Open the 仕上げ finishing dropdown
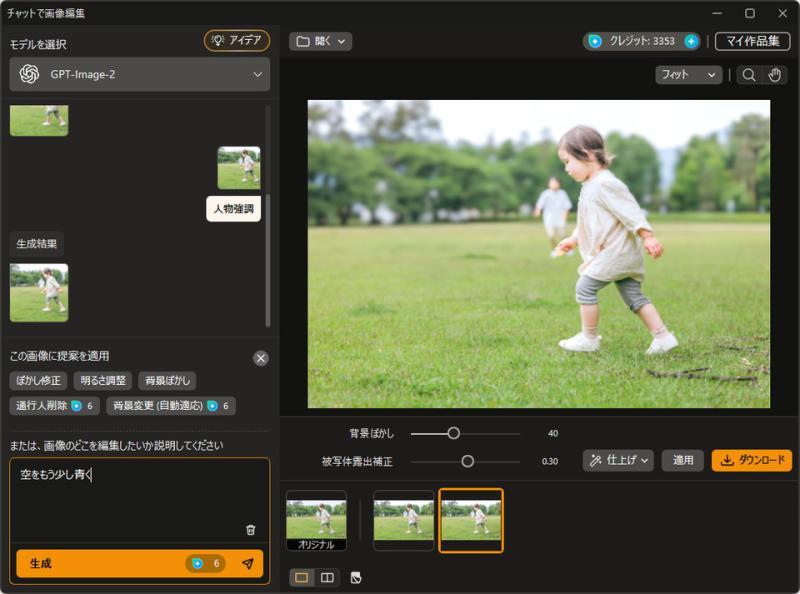Viewport: 800px width, 594px height. [618, 461]
